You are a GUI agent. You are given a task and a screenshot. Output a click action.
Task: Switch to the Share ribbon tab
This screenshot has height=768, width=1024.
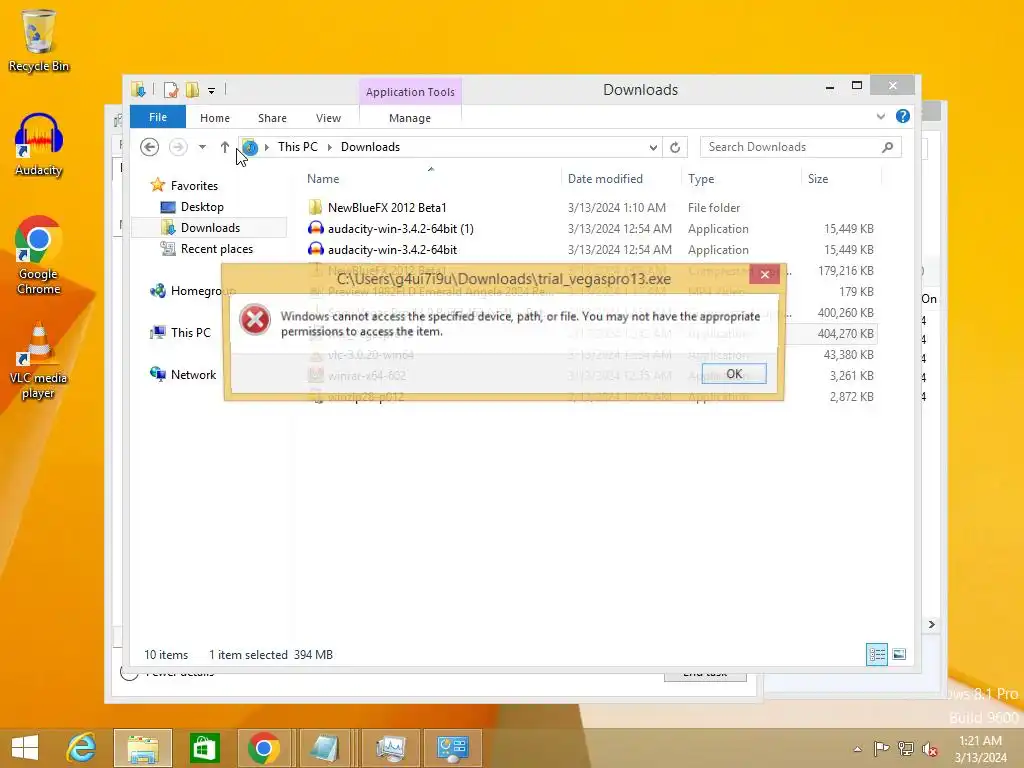pyautogui.click(x=272, y=118)
